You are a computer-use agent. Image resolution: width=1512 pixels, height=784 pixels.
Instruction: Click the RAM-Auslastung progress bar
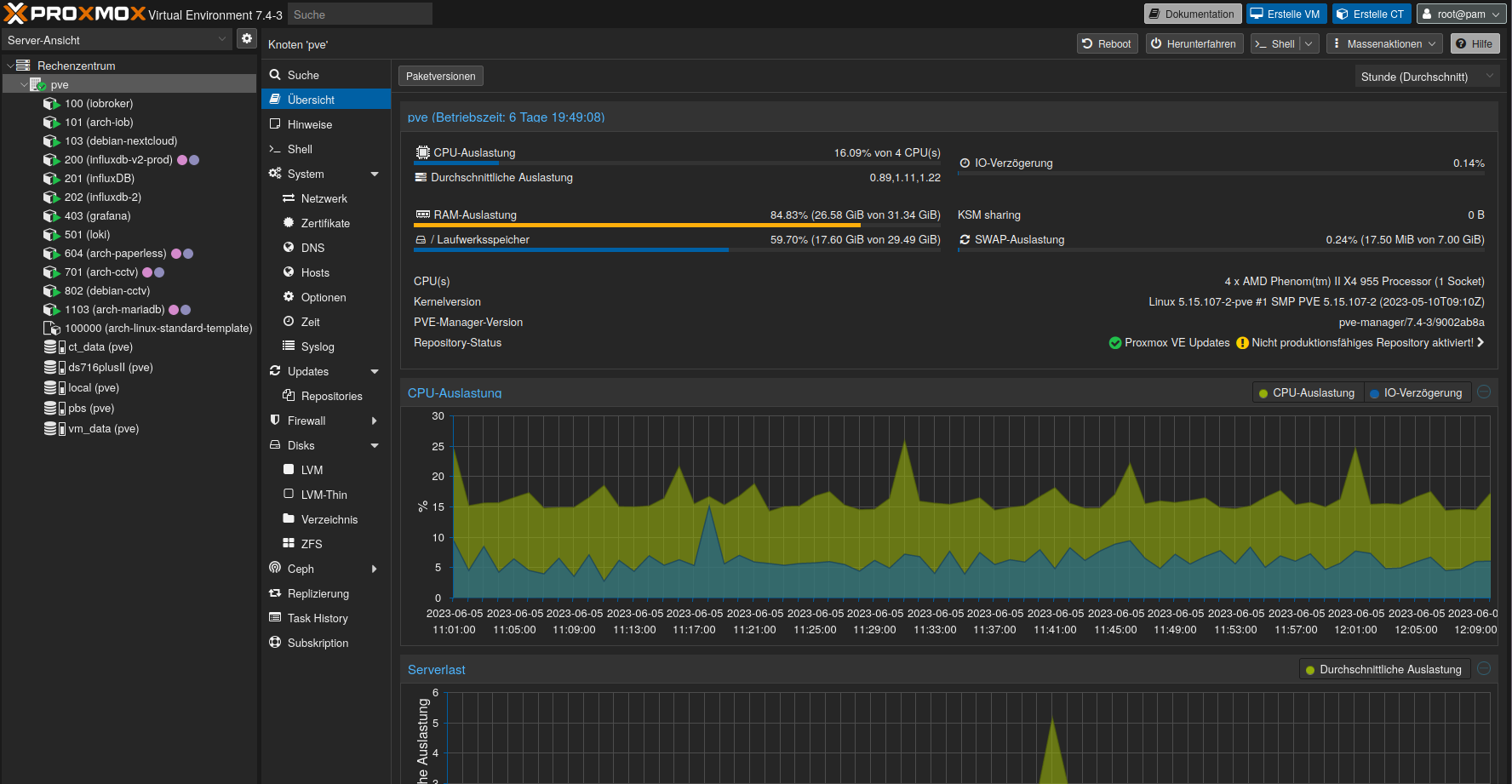(677, 226)
